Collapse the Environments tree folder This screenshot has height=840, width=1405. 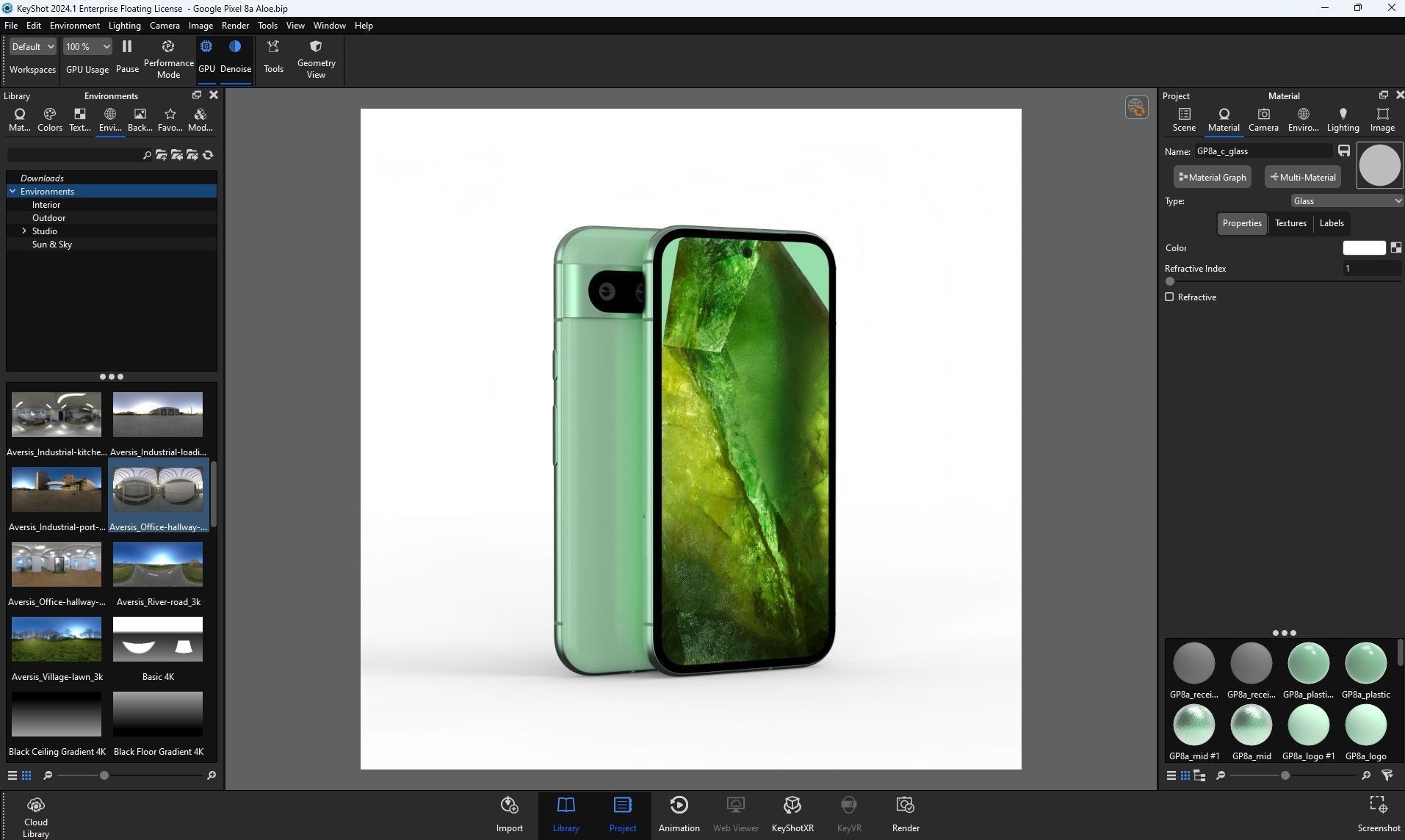pyautogui.click(x=12, y=191)
